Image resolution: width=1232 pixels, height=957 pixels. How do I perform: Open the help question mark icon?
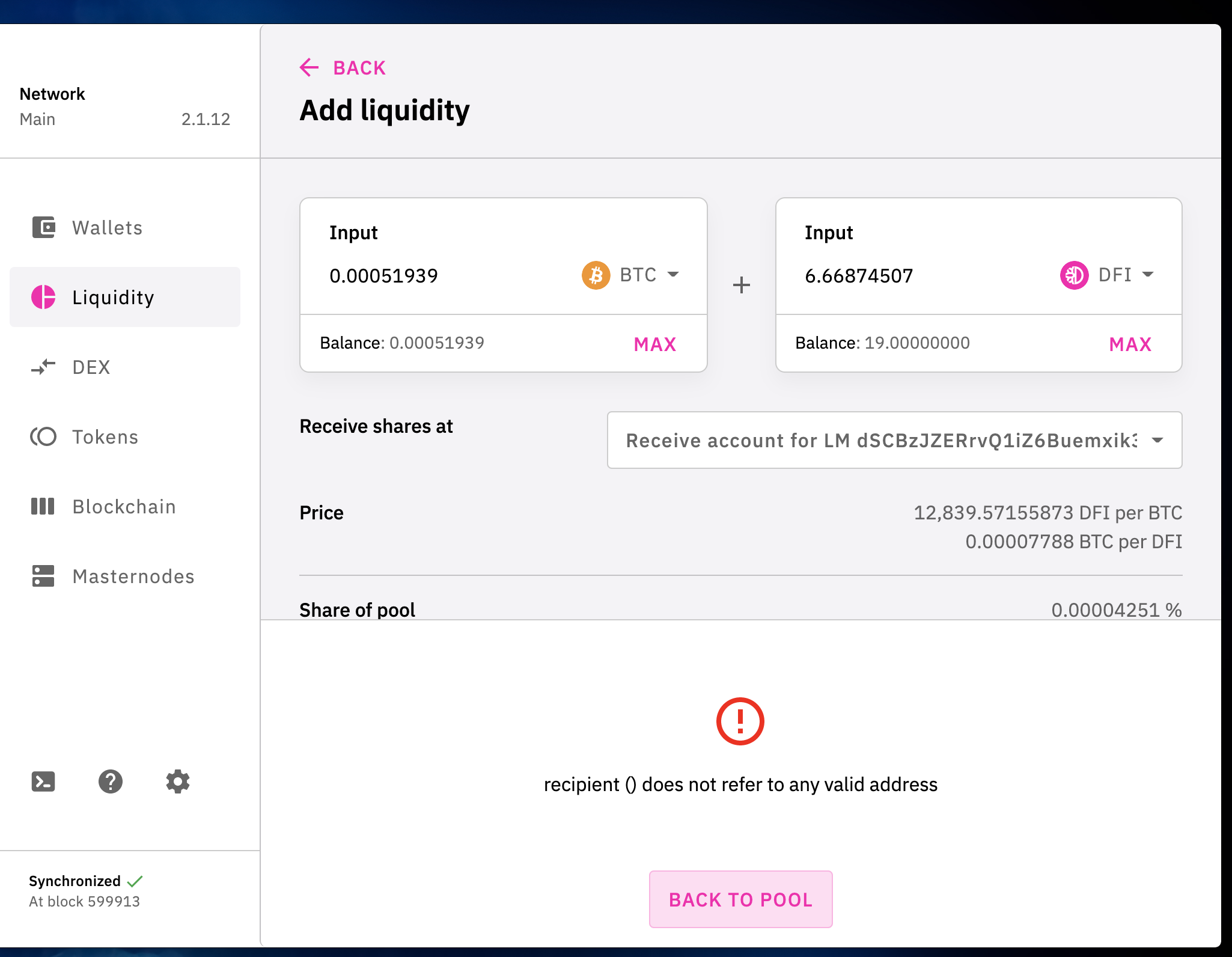pos(111,781)
